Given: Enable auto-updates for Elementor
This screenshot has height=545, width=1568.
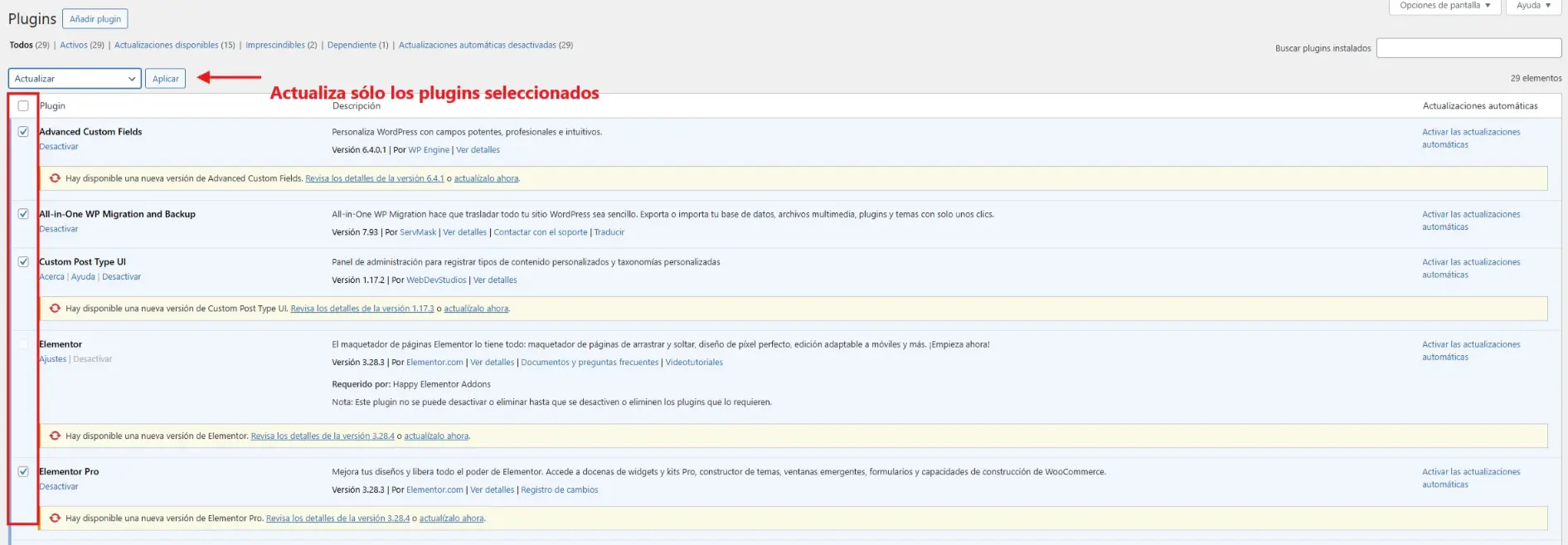Looking at the screenshot, I should pos(1471,351).
